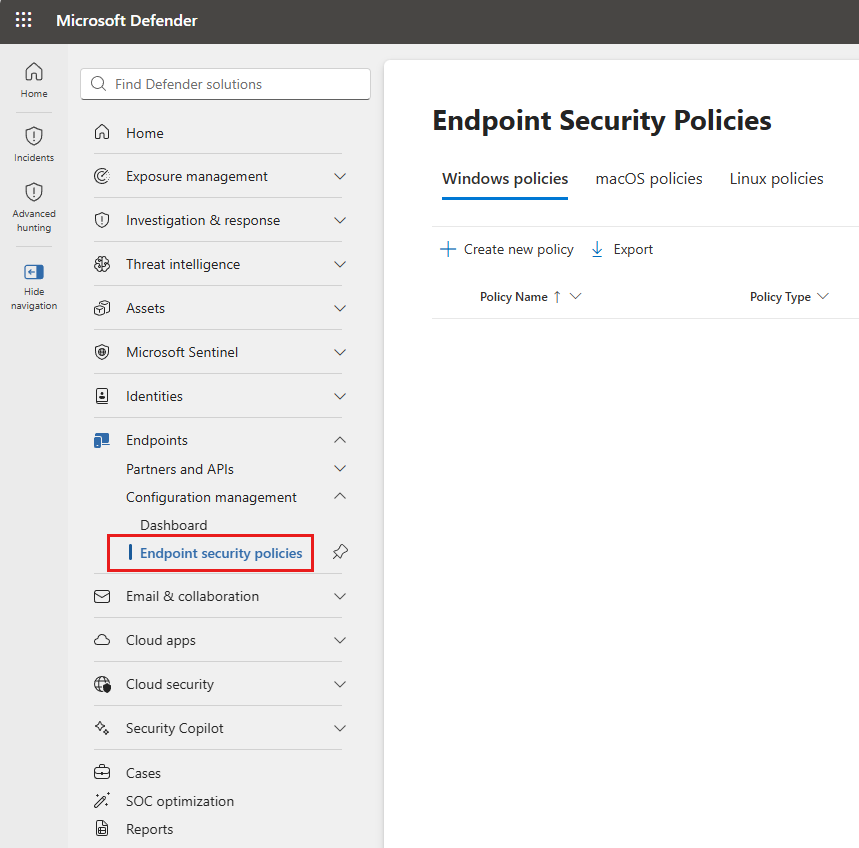
Task: Expand Exposure management chevron
Action: tap(340, 176)
